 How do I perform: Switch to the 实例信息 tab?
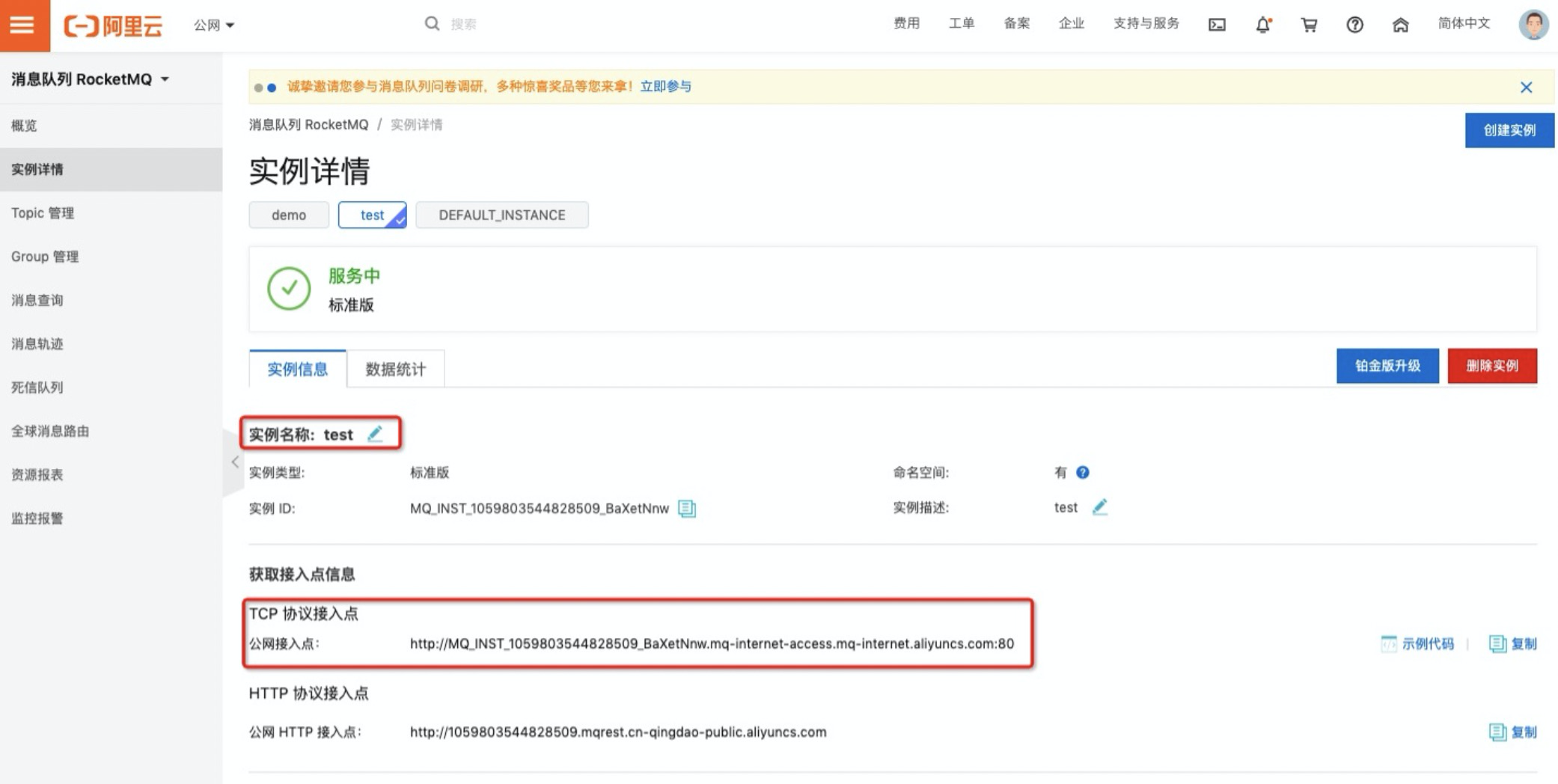point(297,369)
